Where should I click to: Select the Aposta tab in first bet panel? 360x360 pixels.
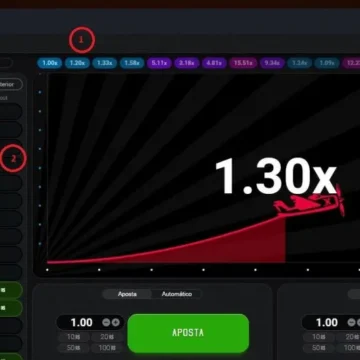click(127, 294)
